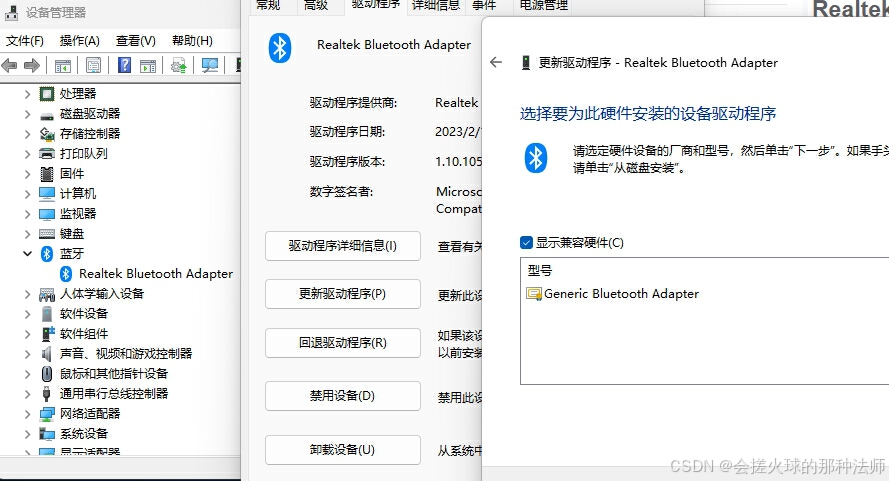Click the monitor icon beside 监视器
The height and width of the screenshot is (481, 889).
pyautogui.click(x=47, y=214)
